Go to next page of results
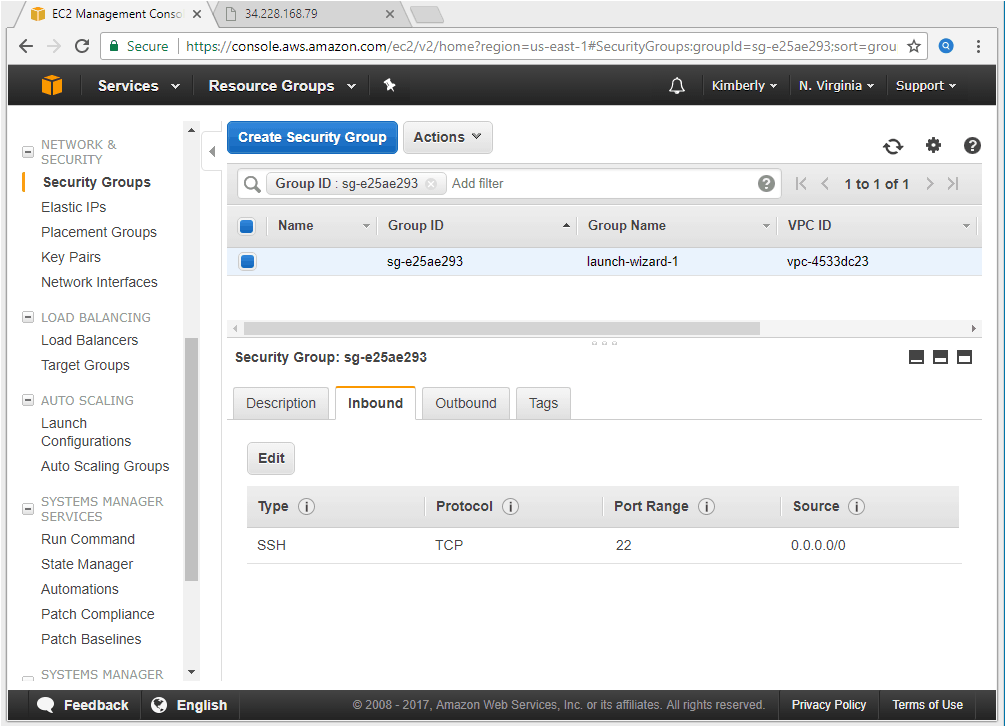This screenshot has height=727, width=1006. click(930, 184)
